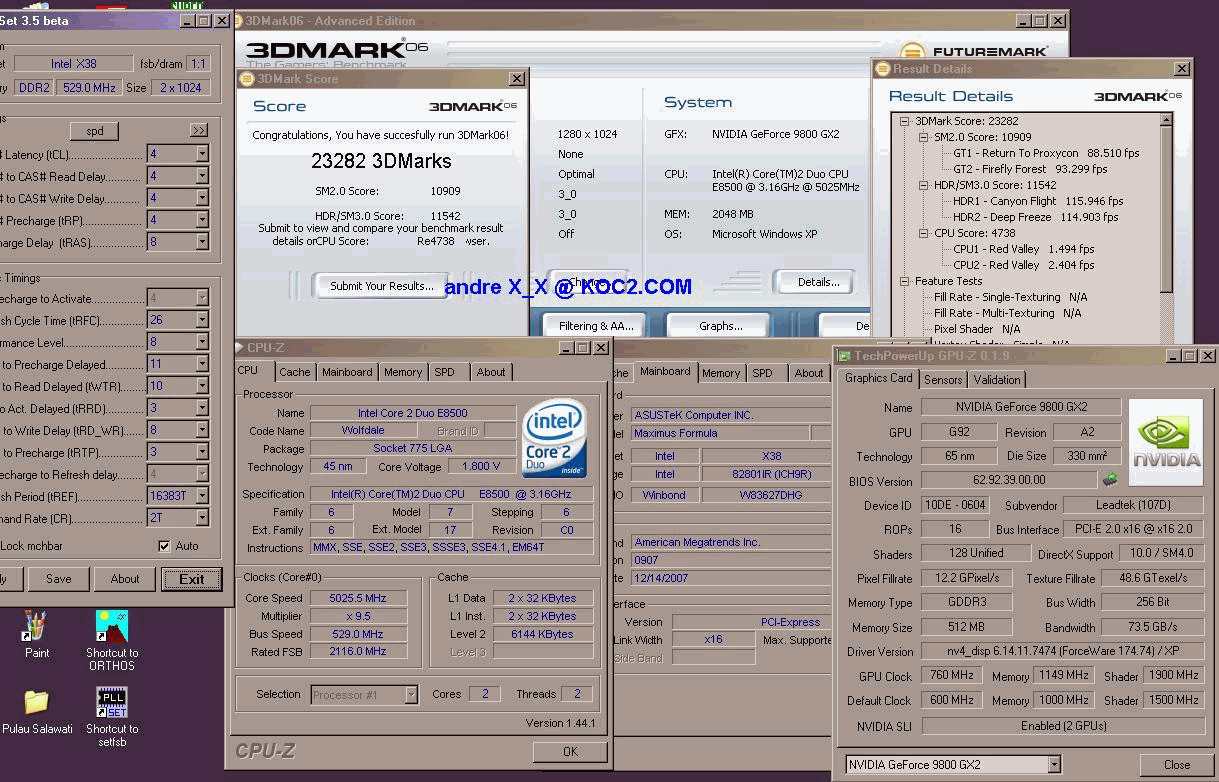Click the Save button in MemSet

58,578
